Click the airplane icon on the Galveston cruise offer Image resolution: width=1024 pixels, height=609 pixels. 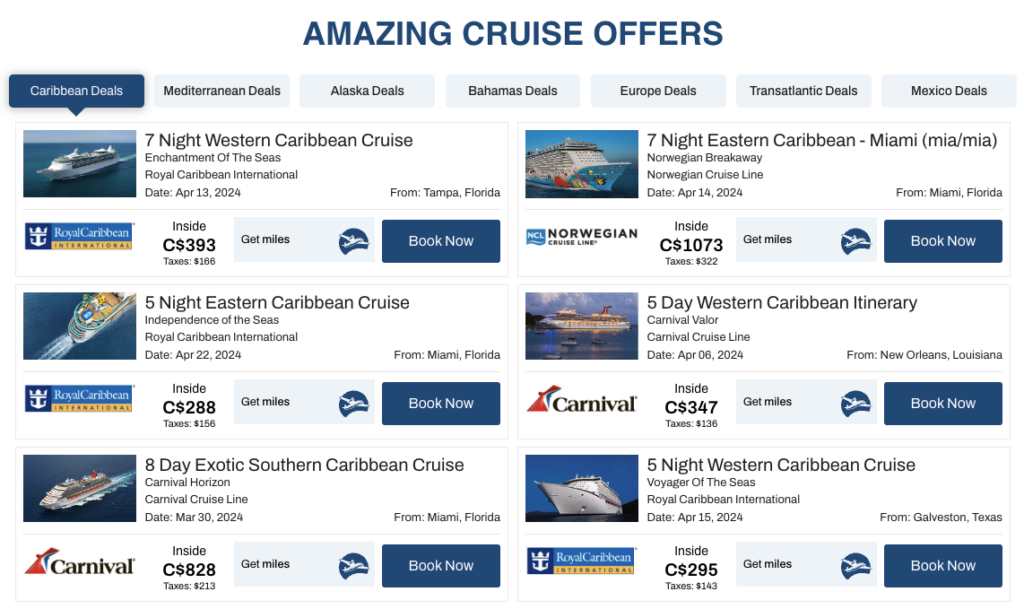click(x=856, y=563)
